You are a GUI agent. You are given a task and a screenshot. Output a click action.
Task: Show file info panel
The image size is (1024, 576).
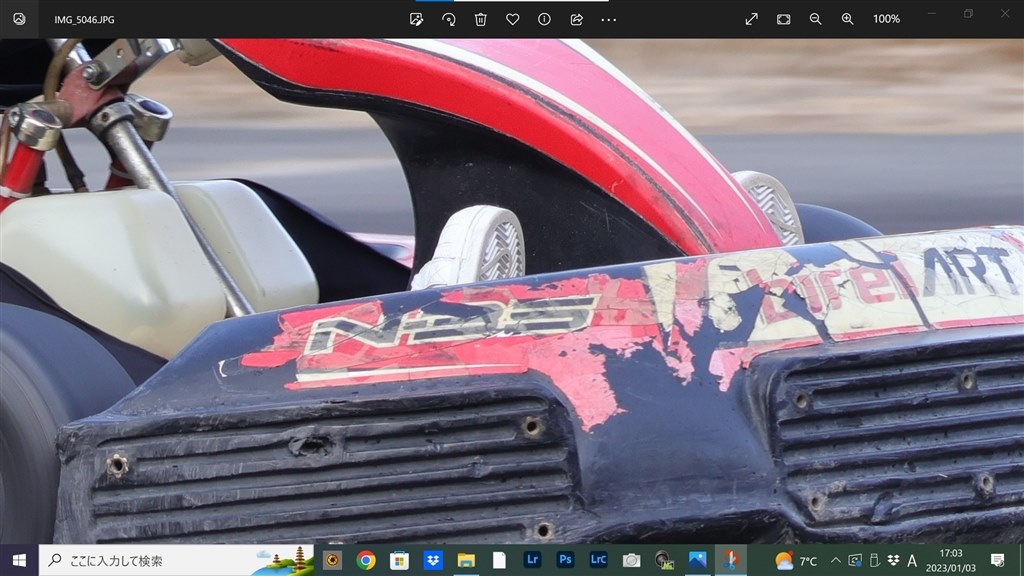point(544,20)
